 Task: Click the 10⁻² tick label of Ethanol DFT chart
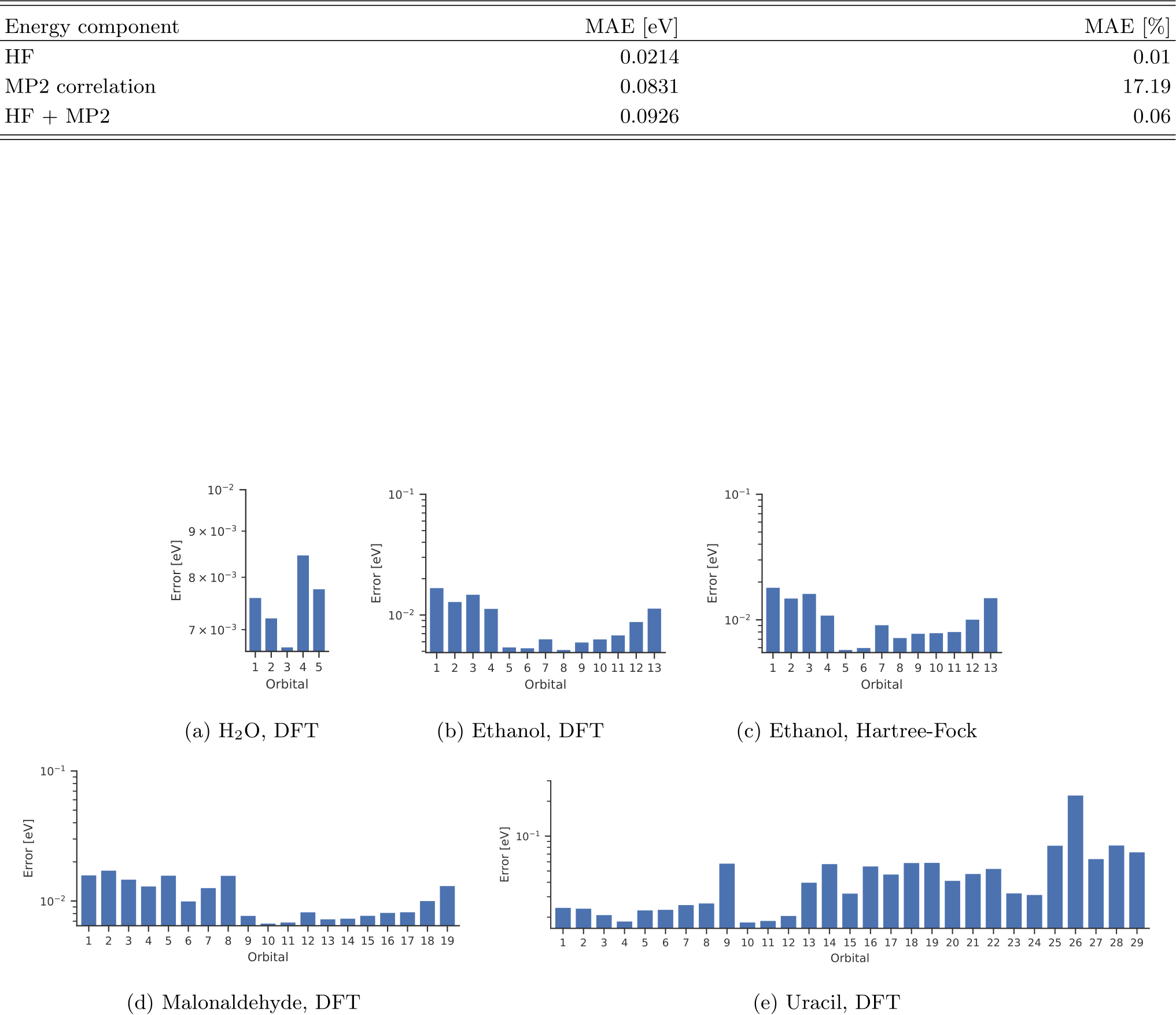coord(401,615)
